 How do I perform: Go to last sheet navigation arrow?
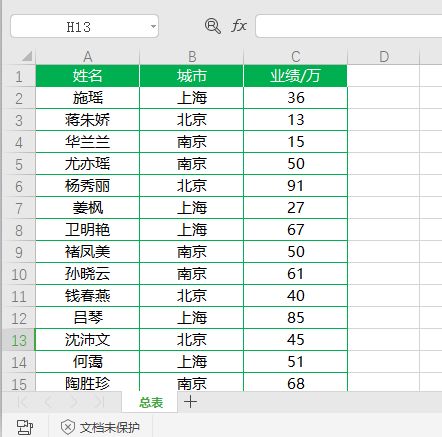[x=99, y=402]
